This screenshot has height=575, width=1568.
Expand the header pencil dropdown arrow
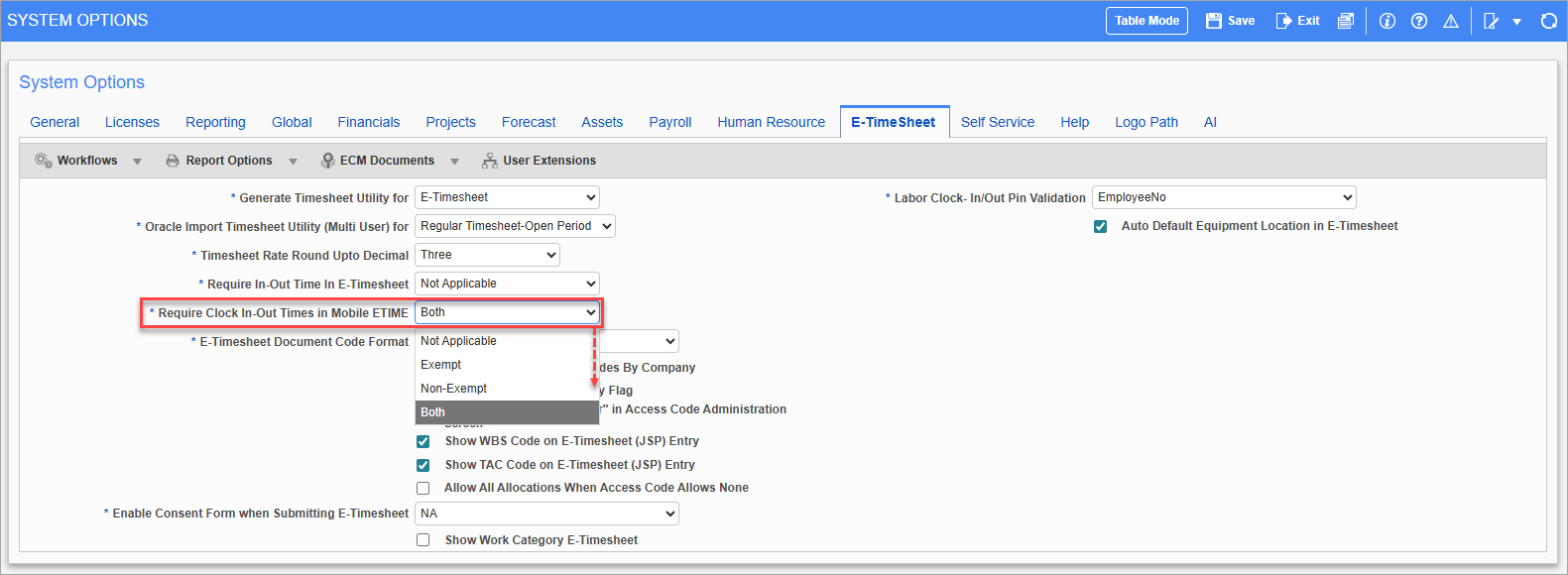(x=1516, y=22)
